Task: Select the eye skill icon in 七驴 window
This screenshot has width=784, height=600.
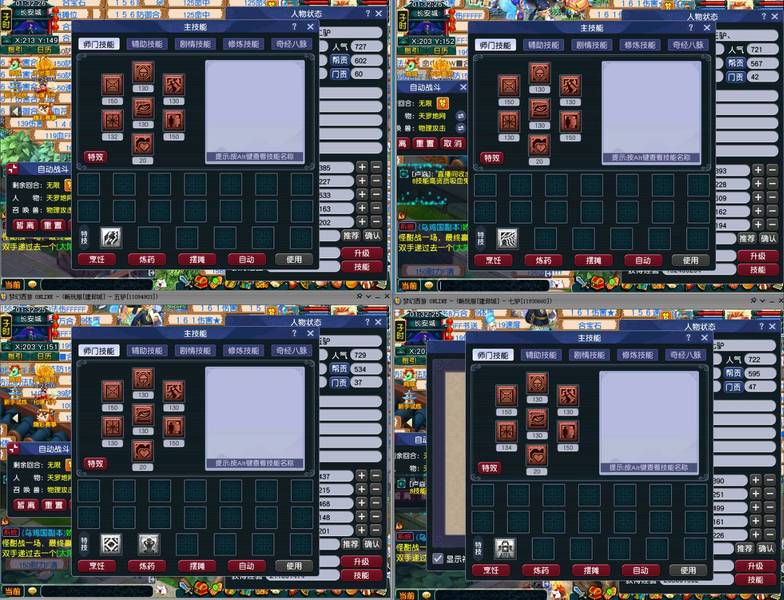Action: click(537, 419)
